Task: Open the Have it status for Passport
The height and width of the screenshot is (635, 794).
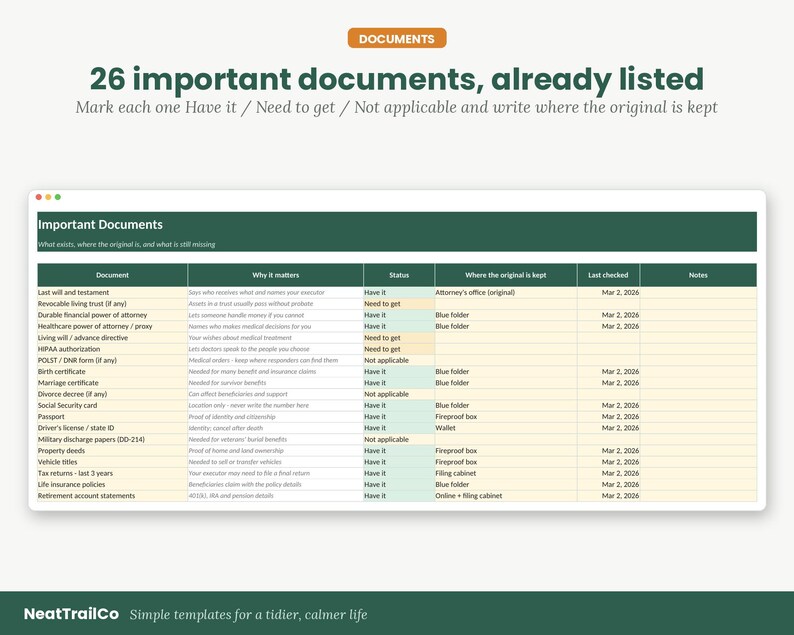Action: pyautogui.click(x=399, y=417)
